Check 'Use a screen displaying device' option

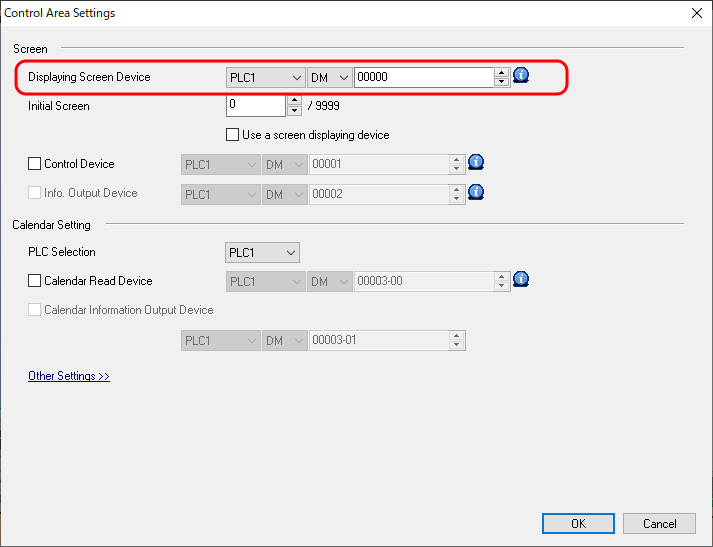[233, 135]
